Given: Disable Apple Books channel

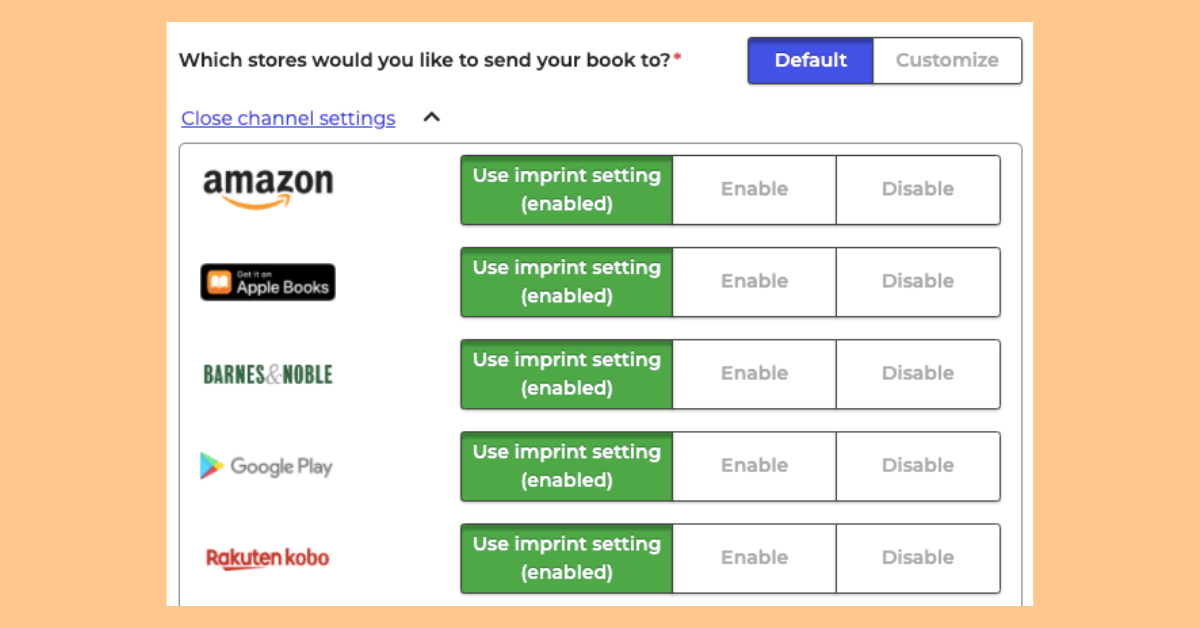Looking at the screenshot, I should click(918, 281).
